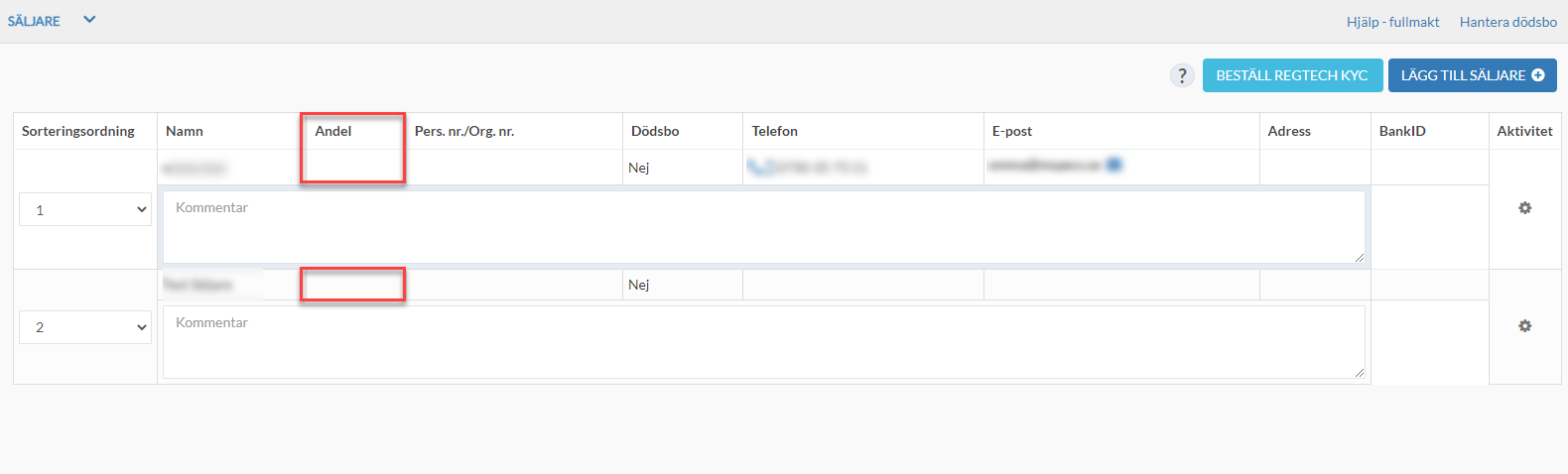Open the question mark help icon
Screen dimensions: 1568x474
point(1182,75)
